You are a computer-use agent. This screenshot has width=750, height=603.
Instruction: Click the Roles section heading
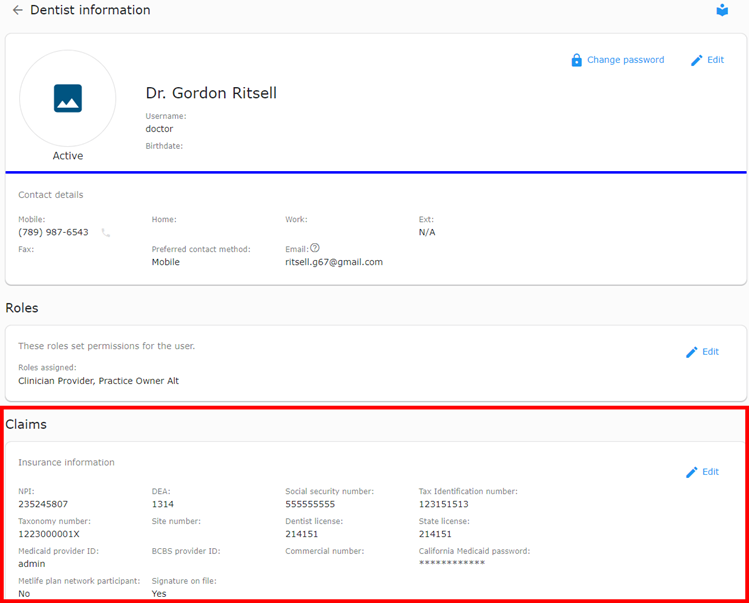click(x=22, y=307)
